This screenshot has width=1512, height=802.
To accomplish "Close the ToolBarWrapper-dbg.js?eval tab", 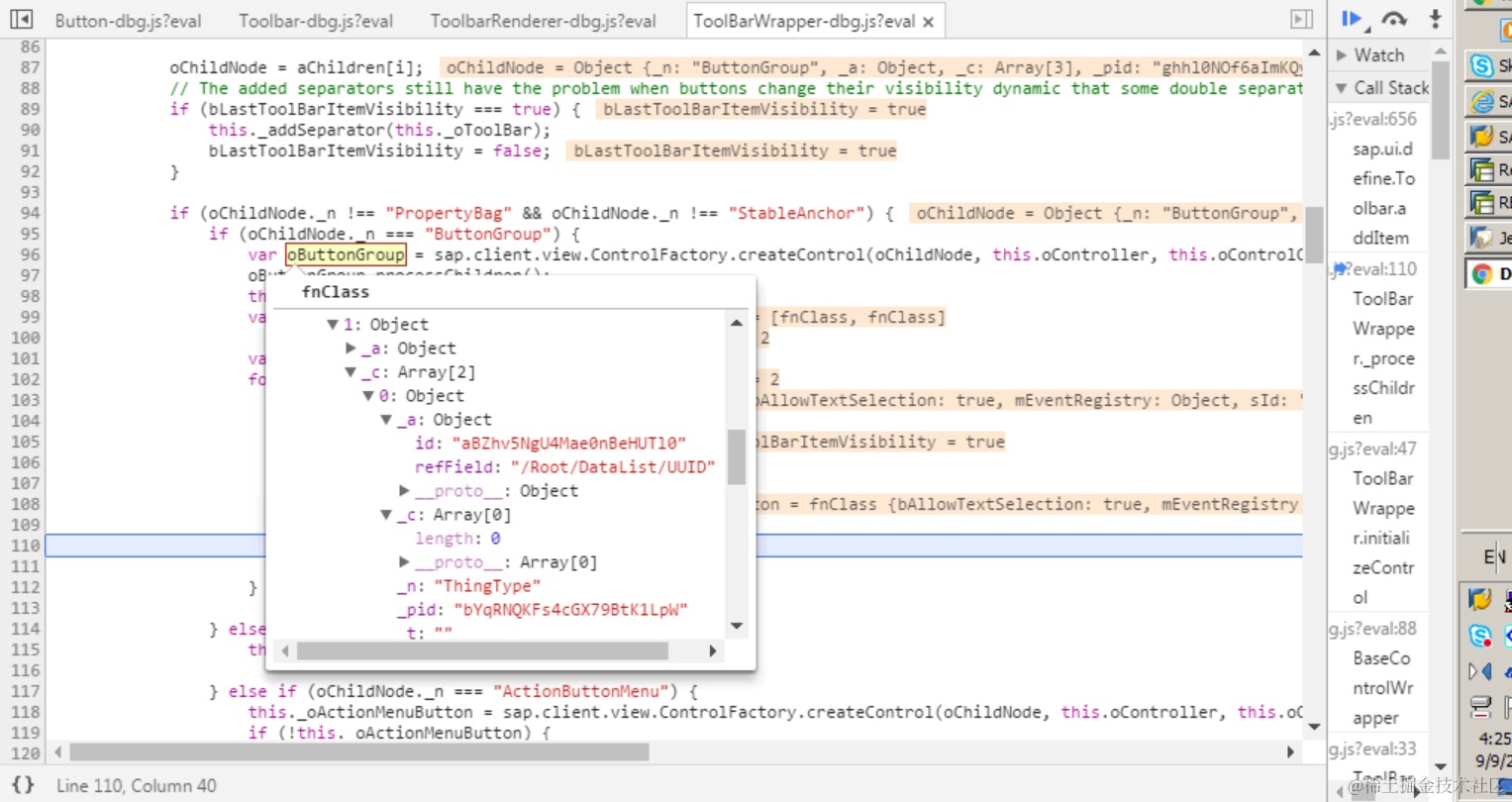I will point(928,21).
